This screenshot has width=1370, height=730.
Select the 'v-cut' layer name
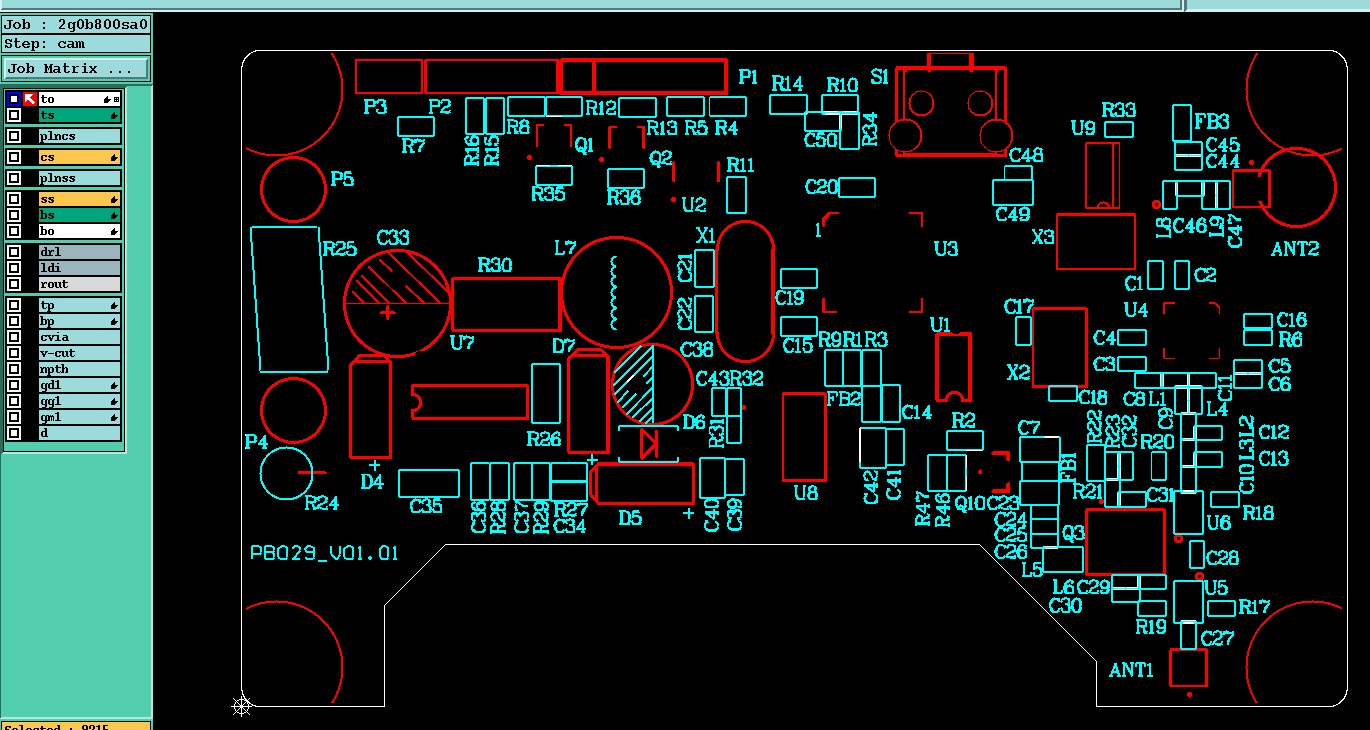click(x=79, y=353)
